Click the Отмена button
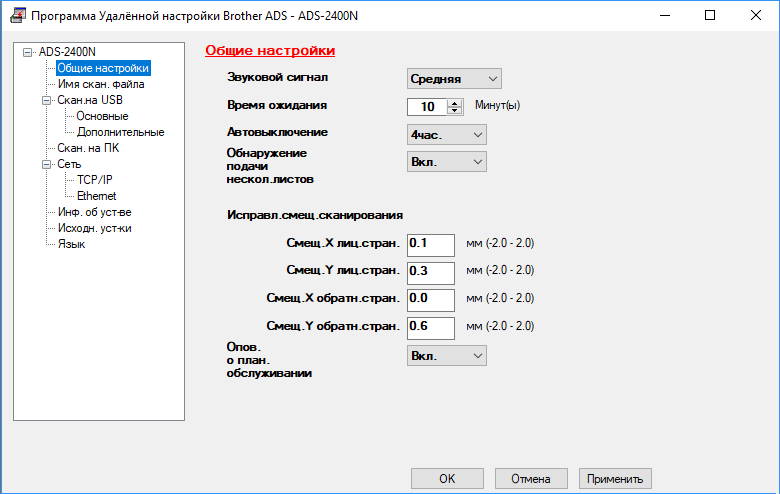This screenshot has width=780, height=494. (531, 479)
